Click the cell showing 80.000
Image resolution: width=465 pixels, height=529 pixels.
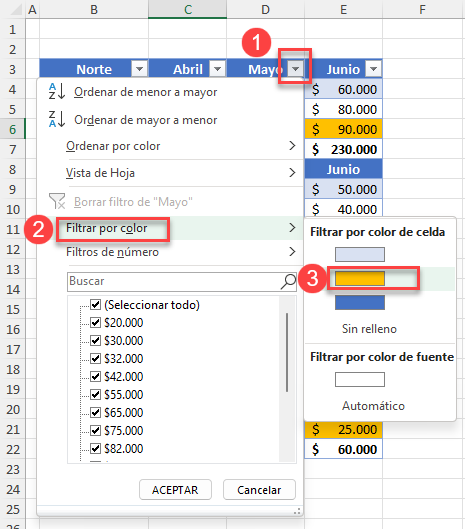pos(344,109)
